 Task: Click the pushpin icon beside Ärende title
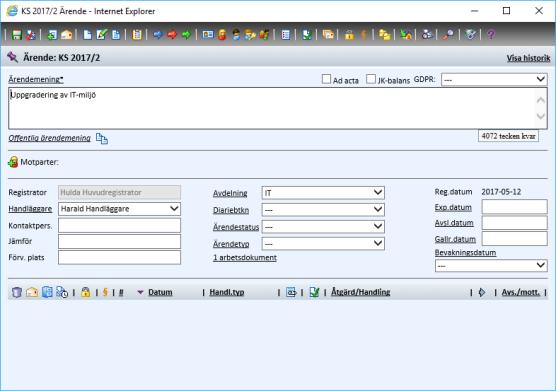[x=12, y=57]
